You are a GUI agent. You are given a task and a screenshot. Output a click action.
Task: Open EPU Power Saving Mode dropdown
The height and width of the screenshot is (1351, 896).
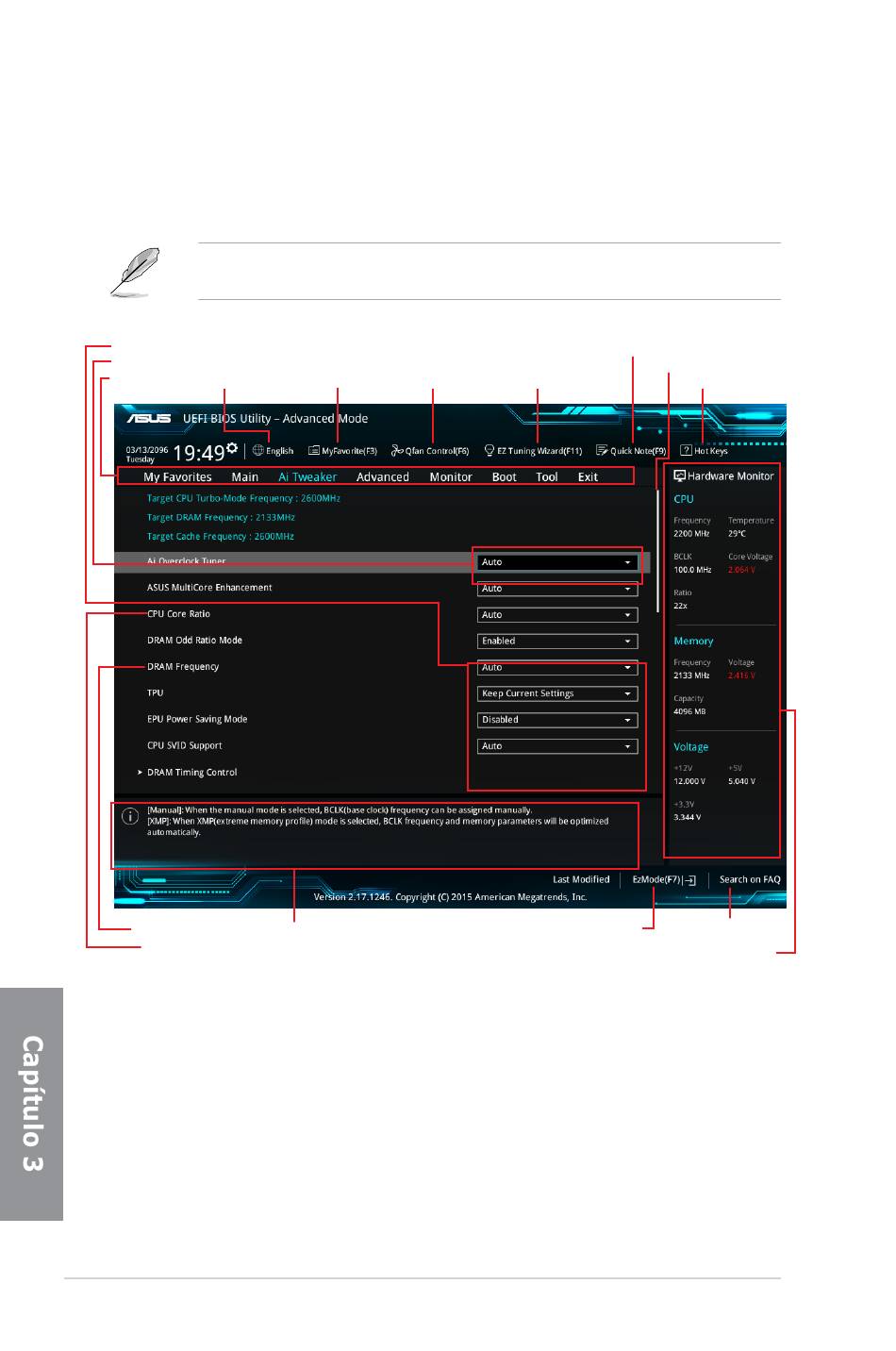[557, 720]
